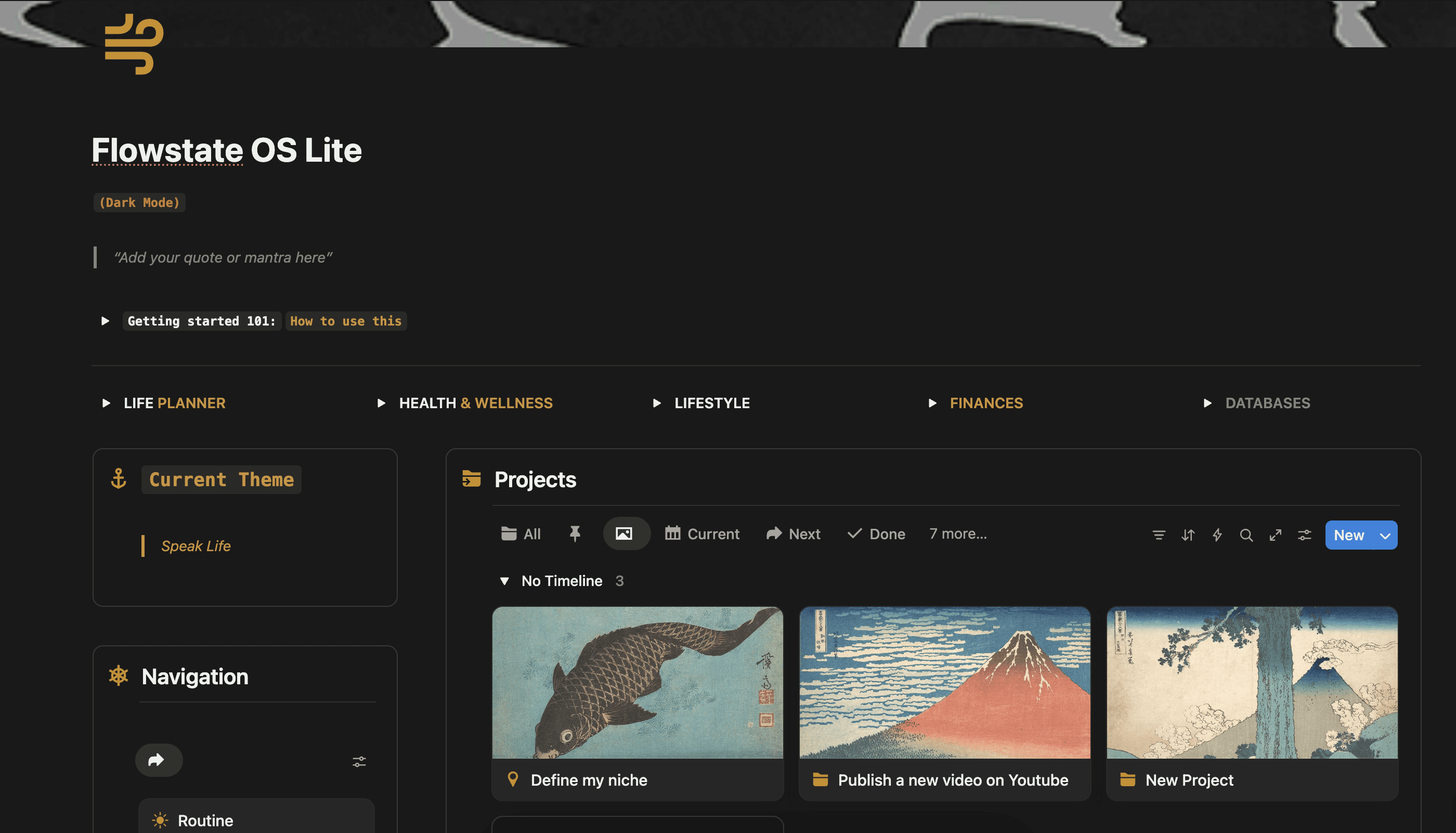
Task: Switch to the Done view tab
Action: [x=876, y=534]
